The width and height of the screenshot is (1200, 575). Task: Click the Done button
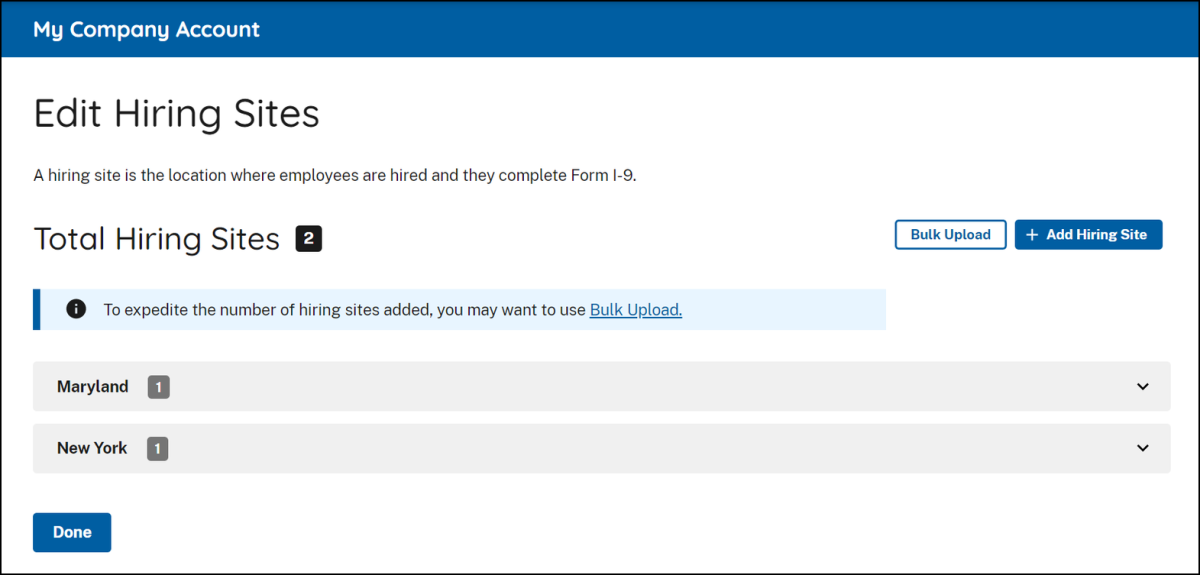pyautogui.click(x=72, y=532)
